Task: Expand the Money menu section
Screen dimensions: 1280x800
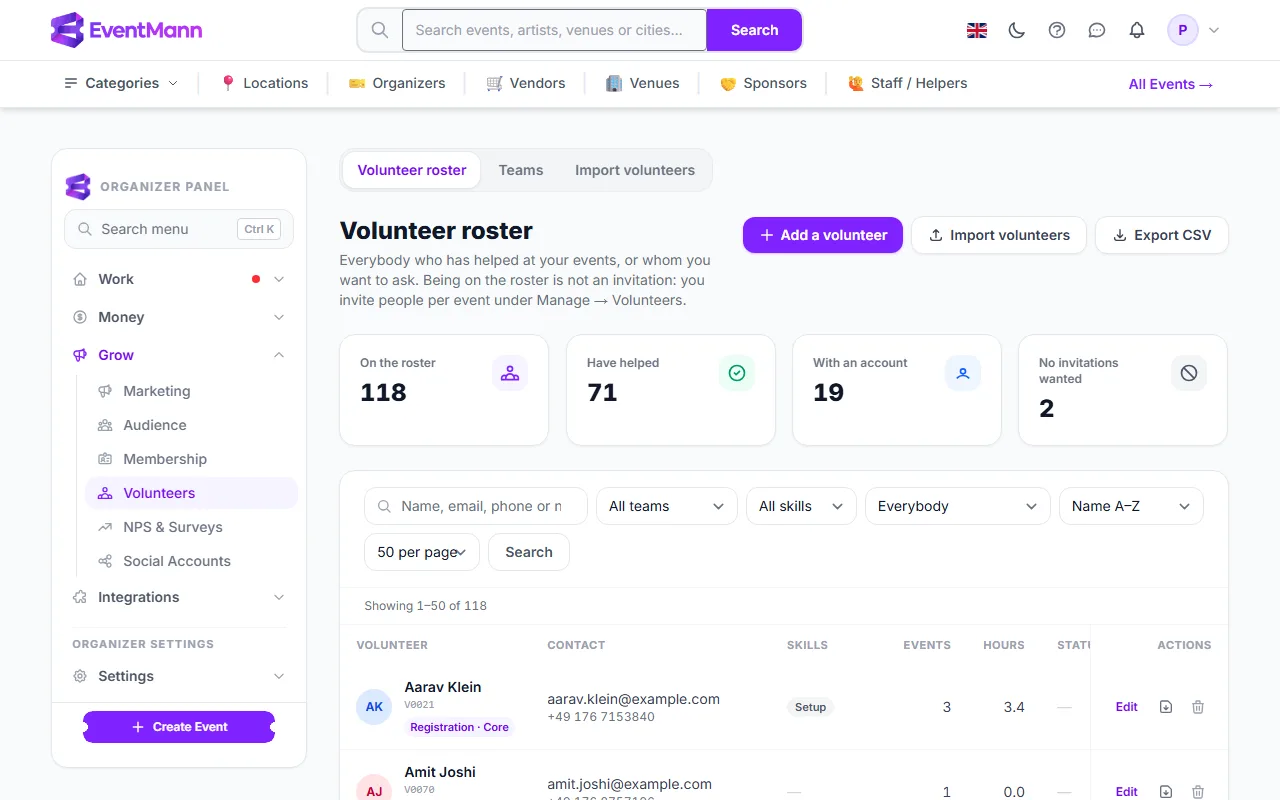Action: [179, 317]
